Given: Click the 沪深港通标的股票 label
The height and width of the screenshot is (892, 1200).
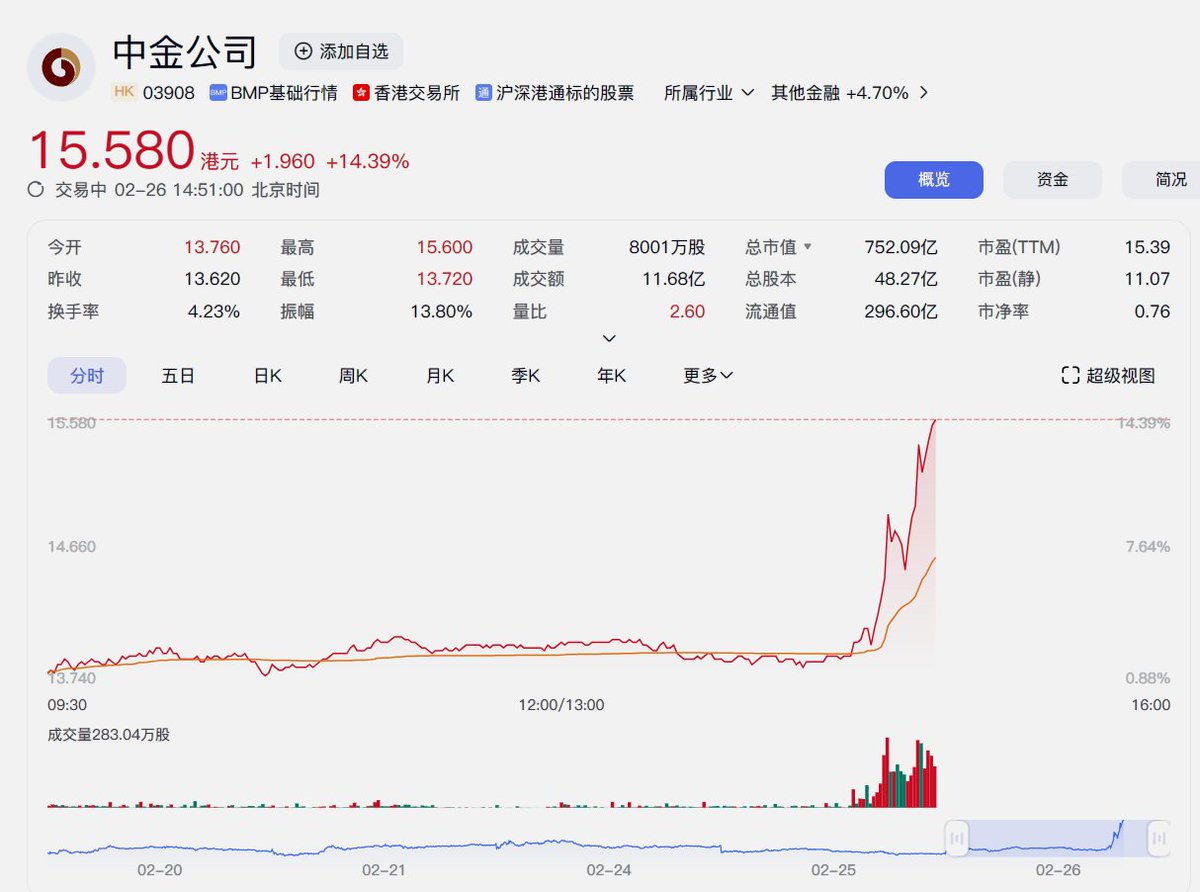Looking at the screenshot, I should point(565,93).
